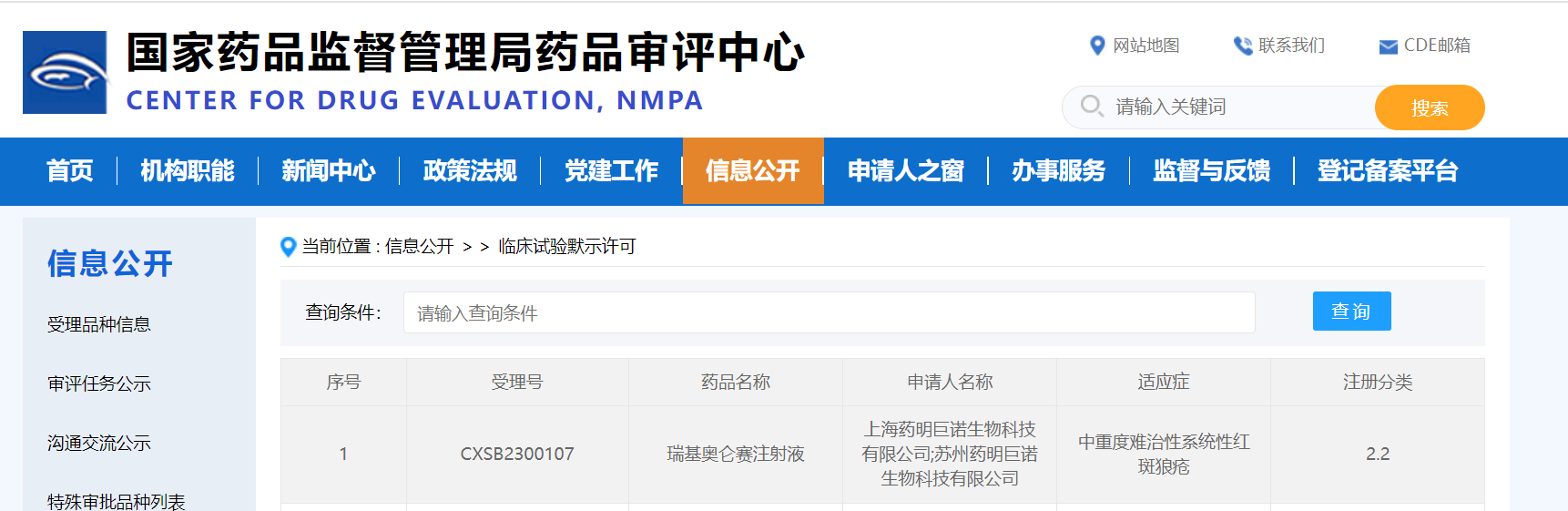This screenshot has width=1568, height=511.
Task: Click the site map pin icon
Action: 1097,46
